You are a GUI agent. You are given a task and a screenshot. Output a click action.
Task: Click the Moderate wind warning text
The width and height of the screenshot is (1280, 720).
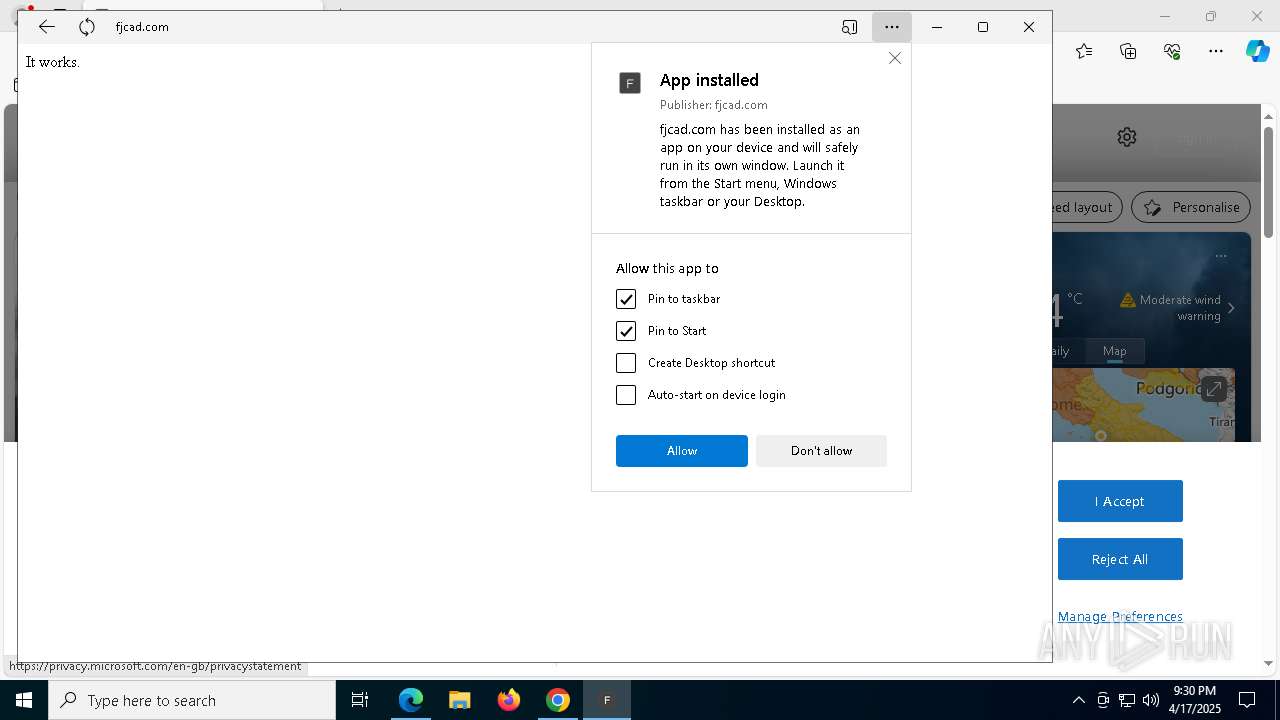click(1180, 308)
